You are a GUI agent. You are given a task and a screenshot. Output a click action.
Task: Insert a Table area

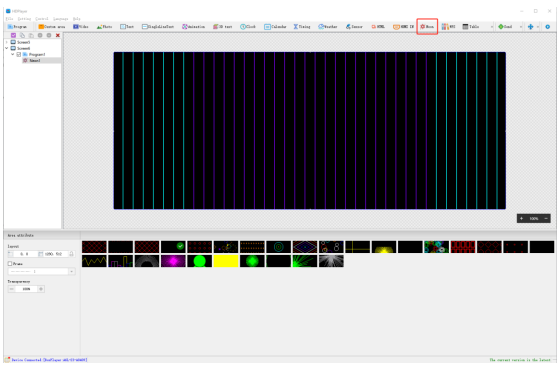click(470, 27)
